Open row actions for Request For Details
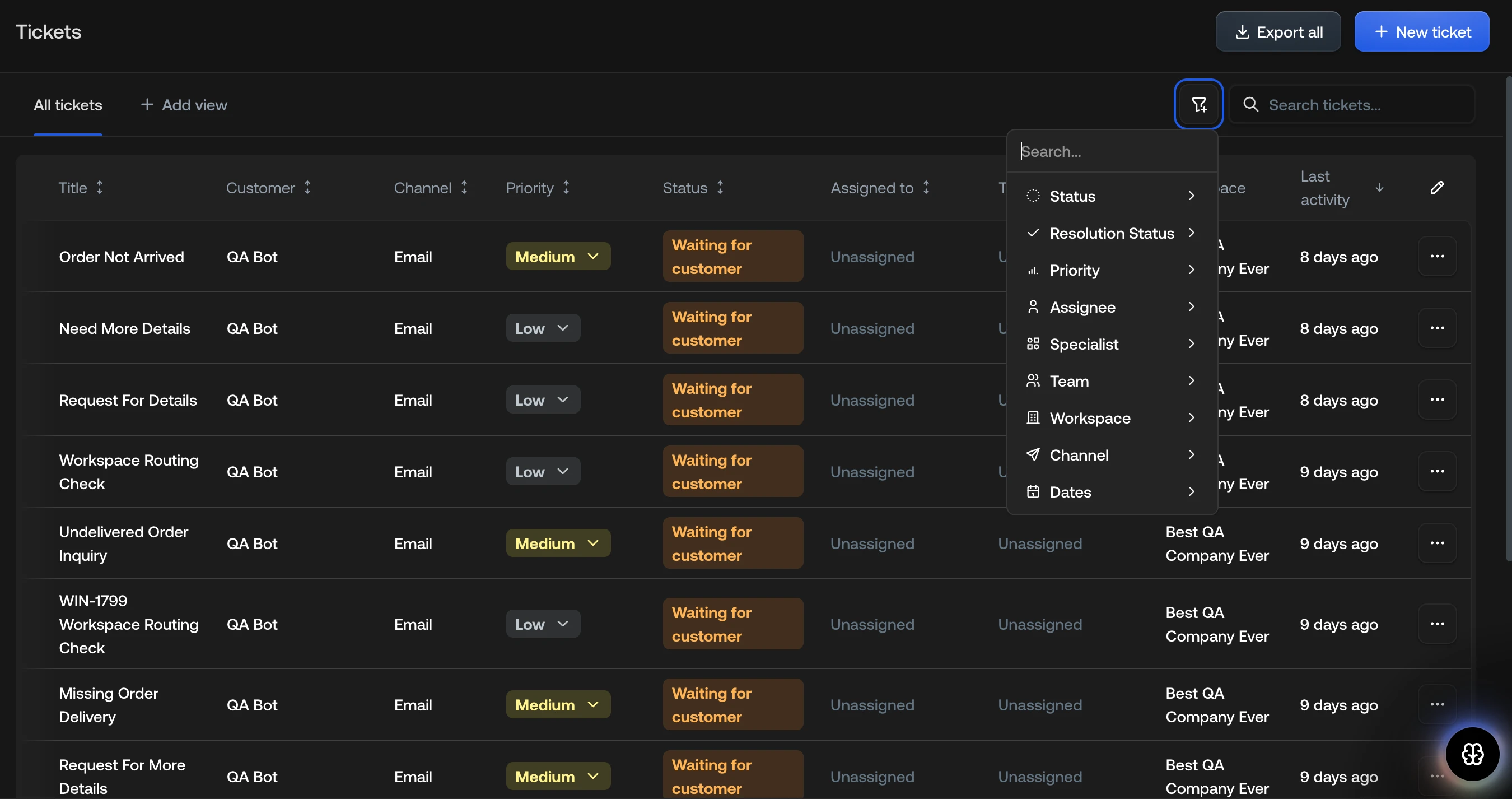 (1437, 399)
